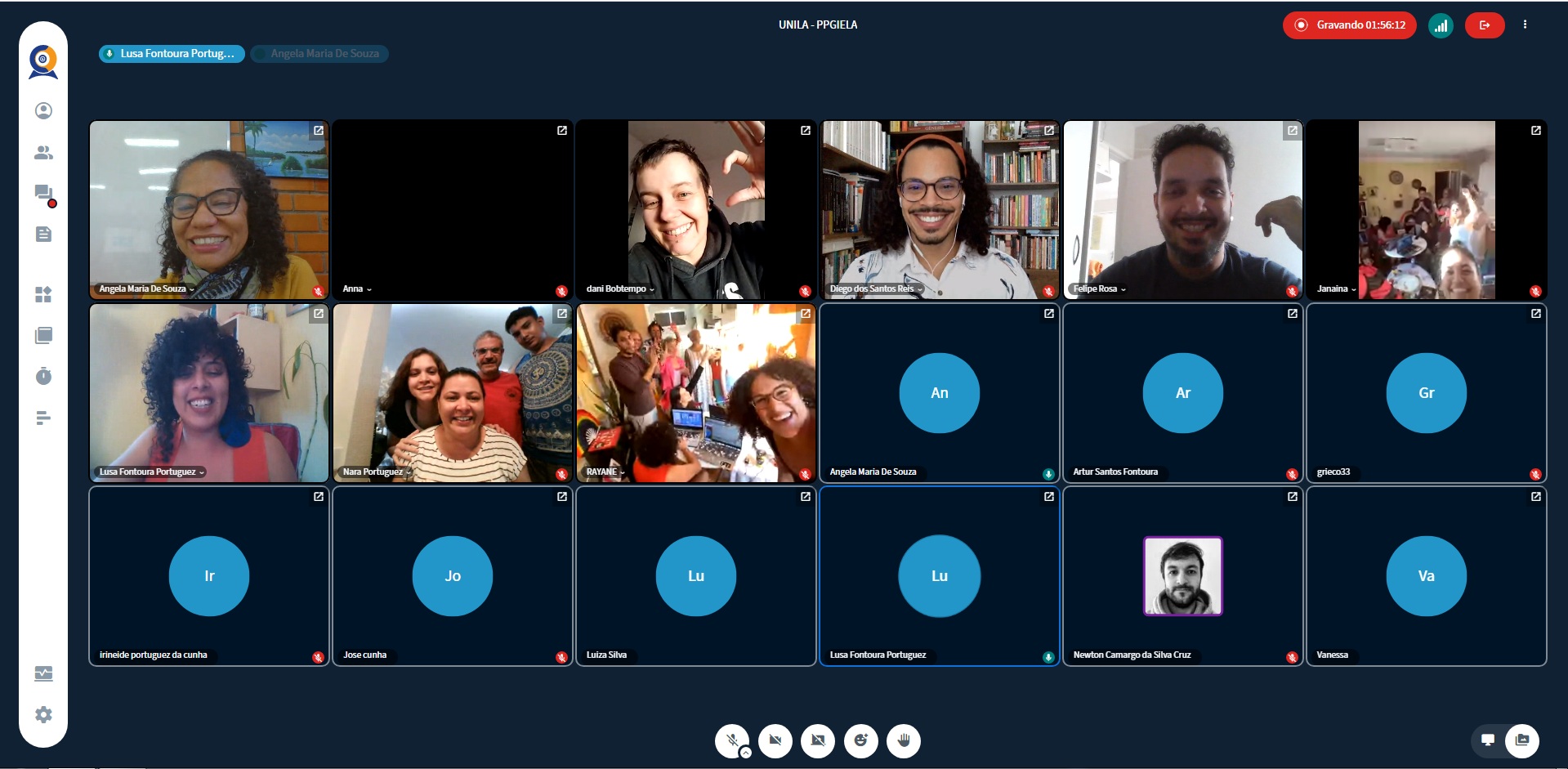
Task: Open the participants list icon
Action: point(43,153)
